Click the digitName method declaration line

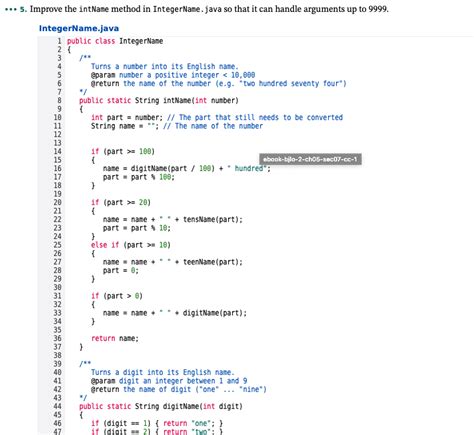click(x=161, y=406)
